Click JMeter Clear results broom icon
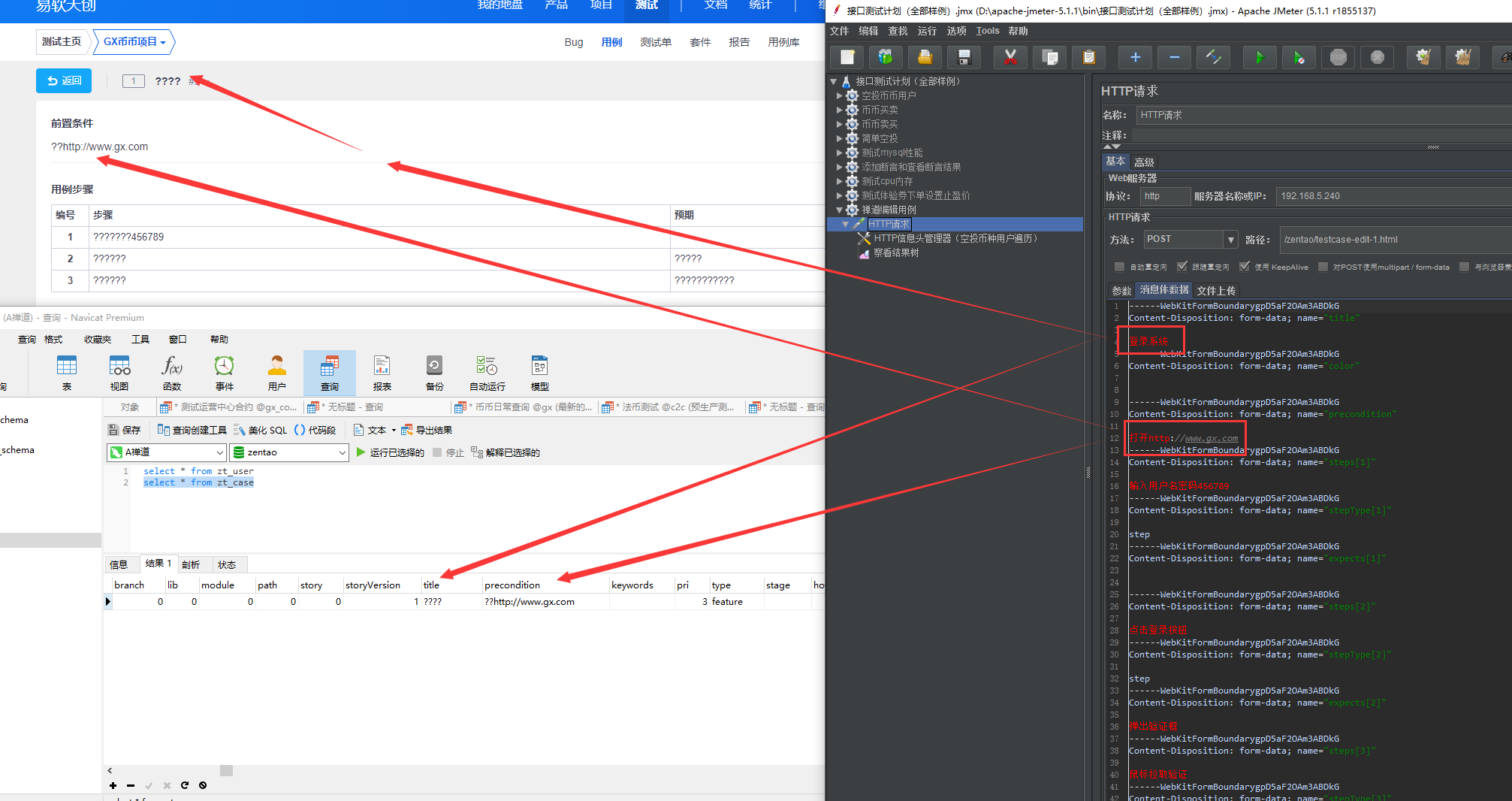Image resolution: width=1512 pixels, height=801 pixels. pyautogui.click(x=1423, y=57)
